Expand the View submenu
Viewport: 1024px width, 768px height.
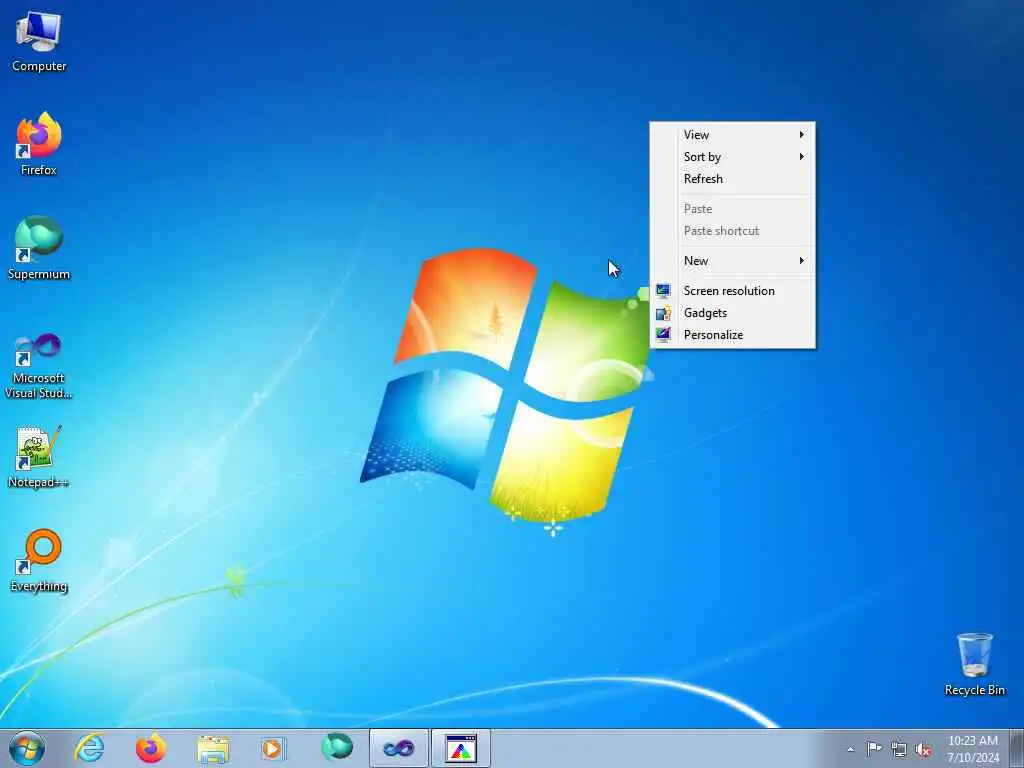[732, 135]
